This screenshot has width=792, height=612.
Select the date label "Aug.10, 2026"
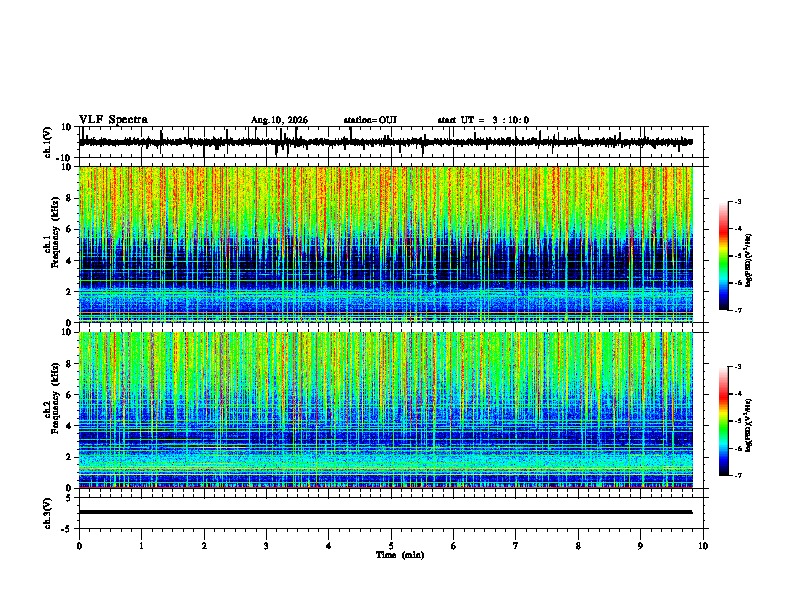[x=279, y=120]
